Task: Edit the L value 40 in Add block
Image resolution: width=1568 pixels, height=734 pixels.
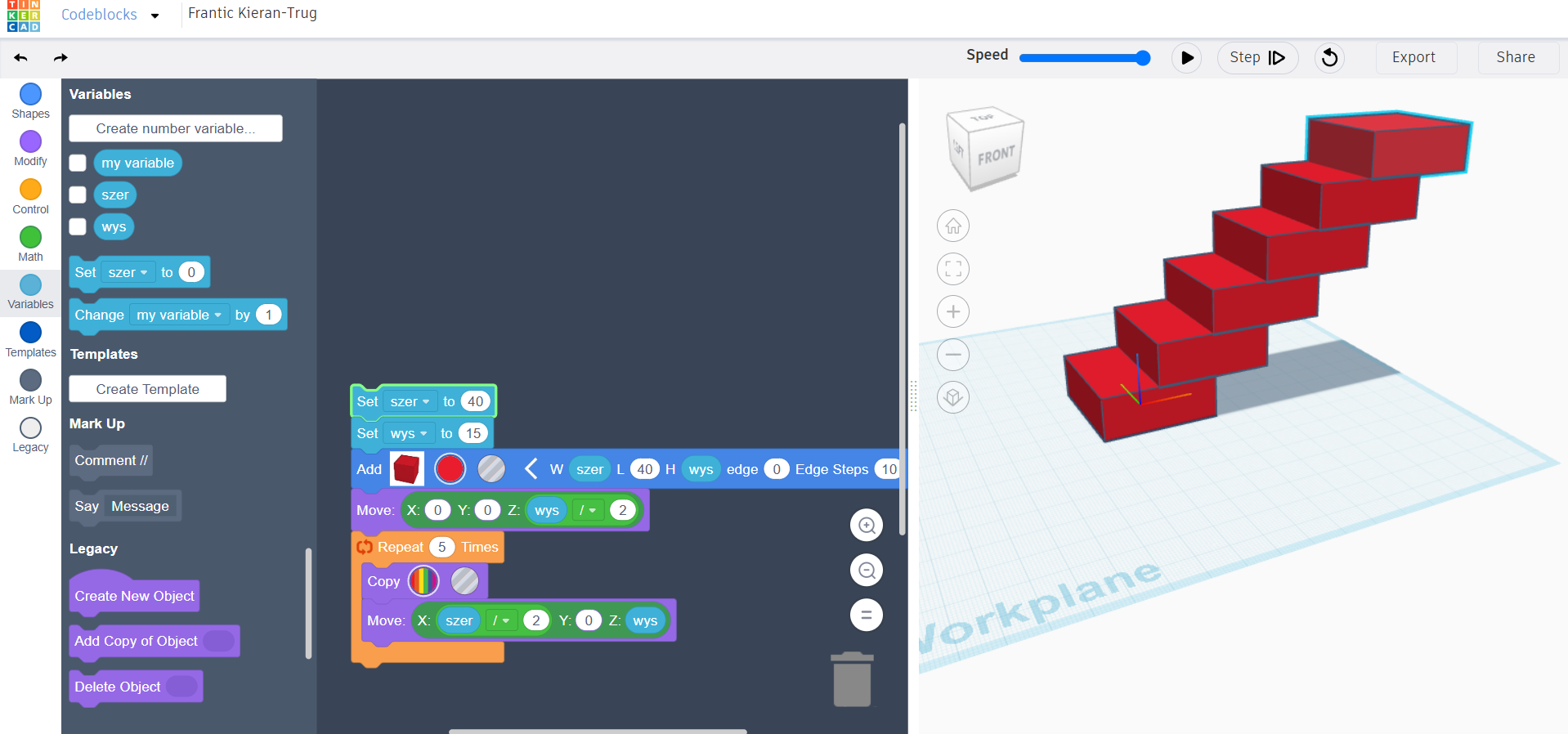Action: [645, 469]
